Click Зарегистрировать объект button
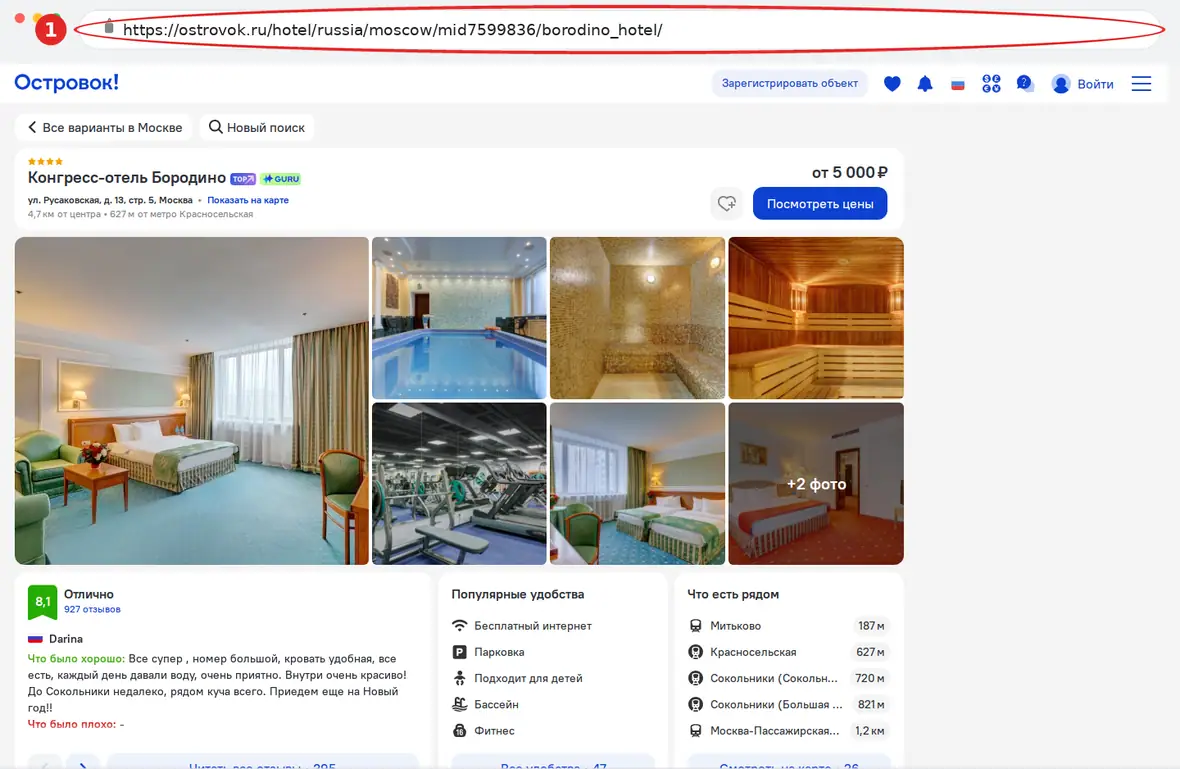 point(789,84)
